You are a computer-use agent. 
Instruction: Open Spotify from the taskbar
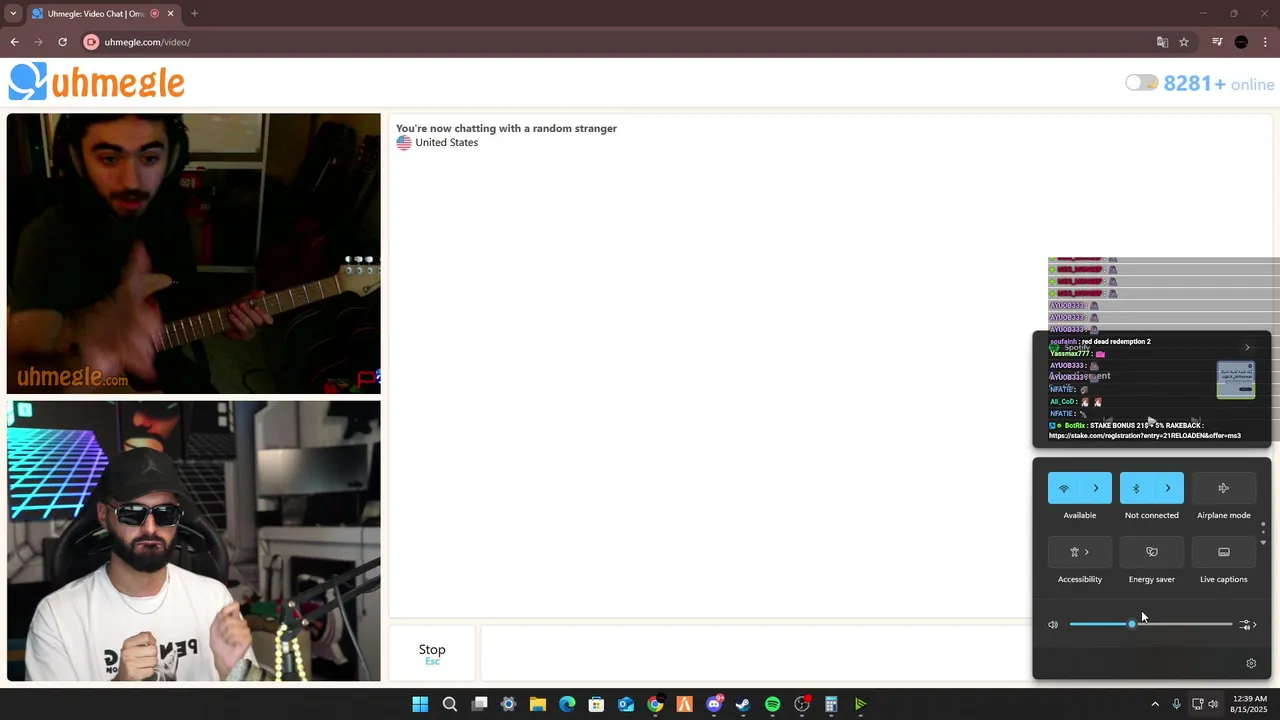point(772,704)
